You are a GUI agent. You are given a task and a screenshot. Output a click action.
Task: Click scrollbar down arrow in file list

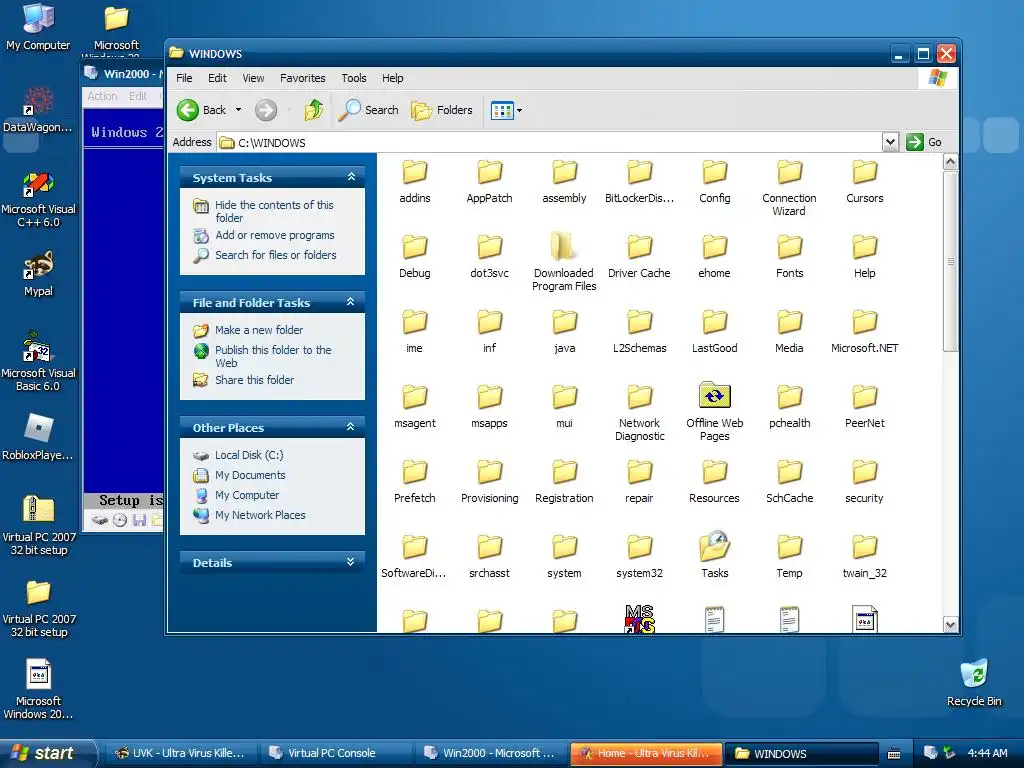coord(950,624)
